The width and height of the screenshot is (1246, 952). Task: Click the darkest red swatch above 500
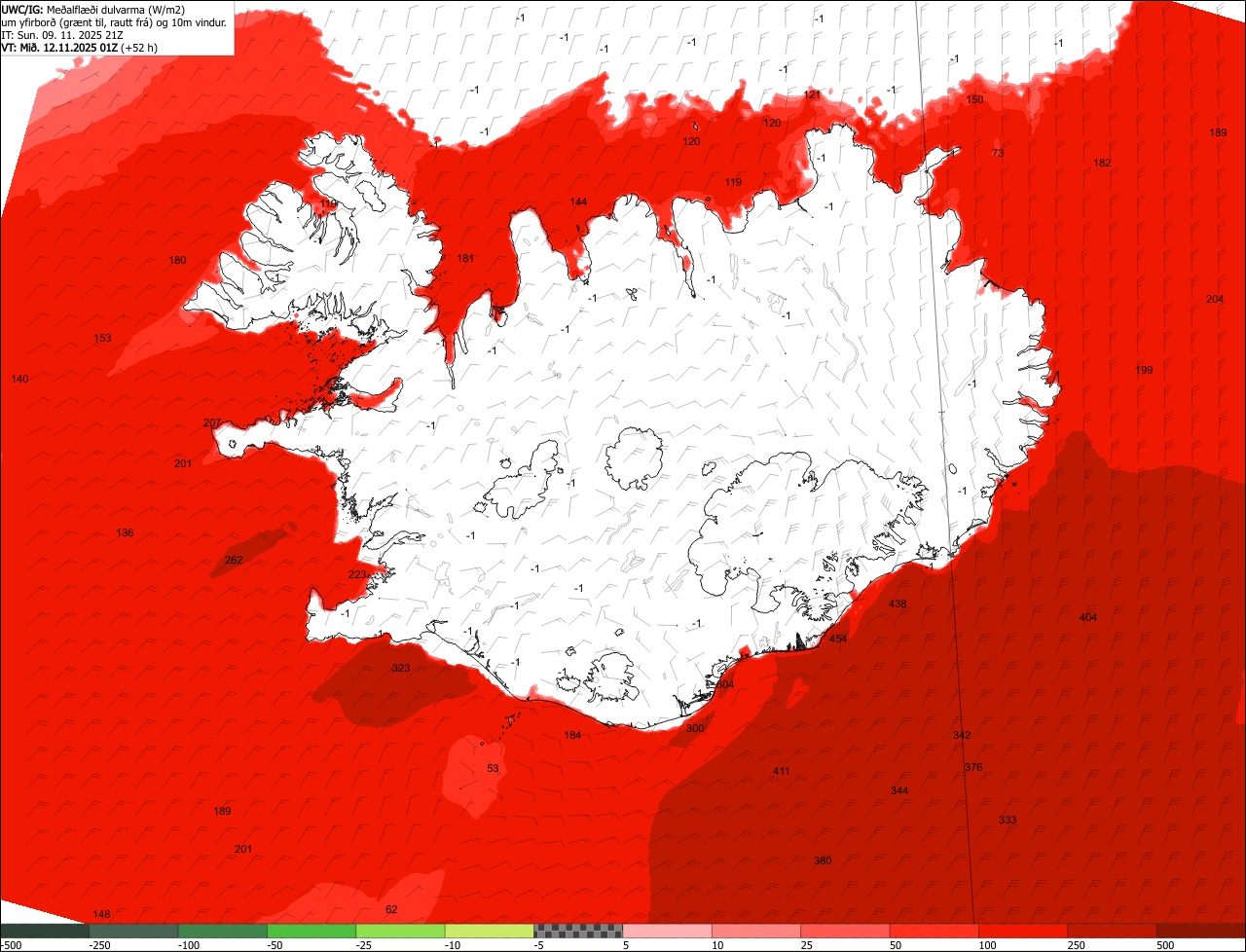[x=1201, y=931]
